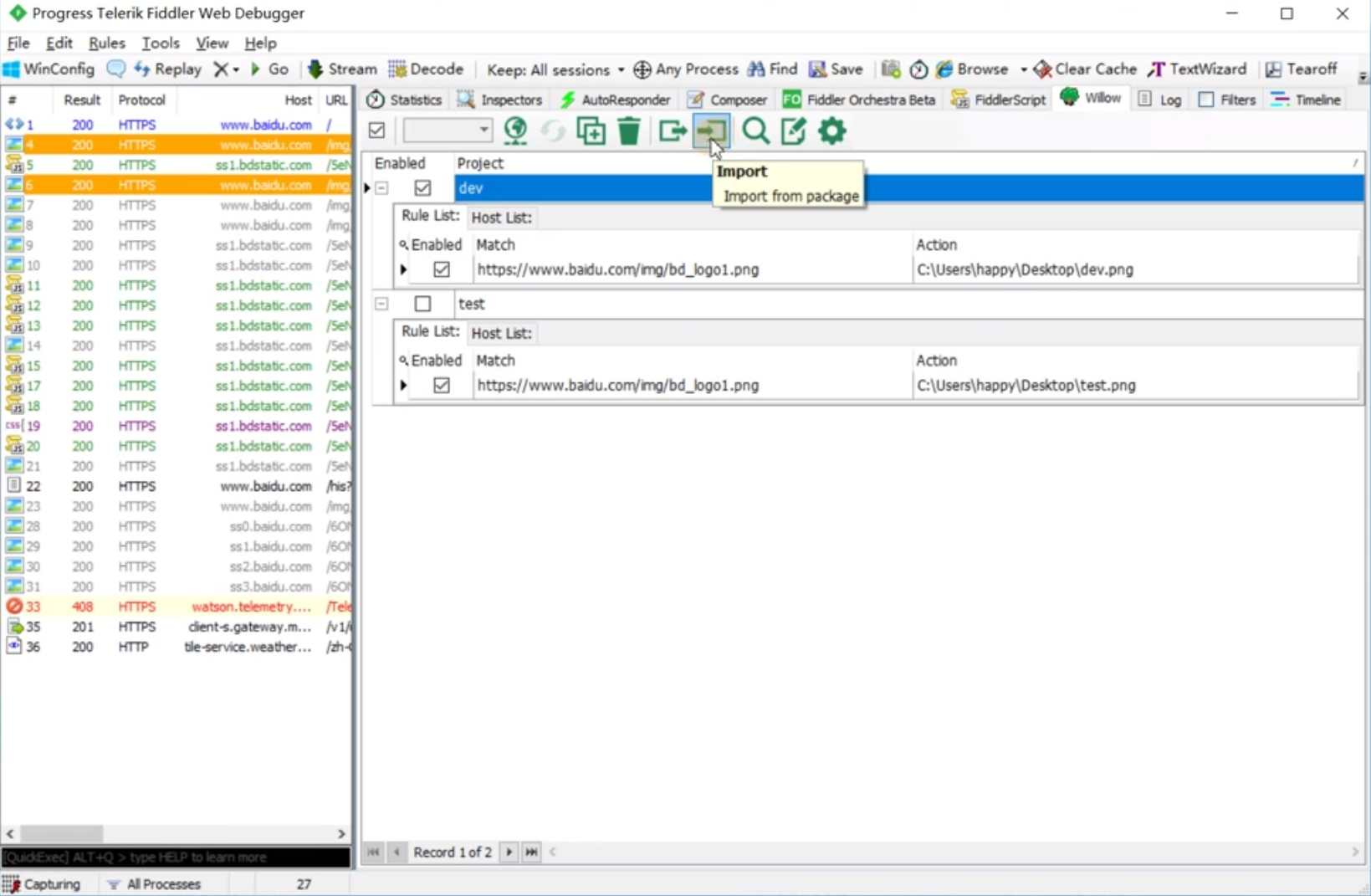Viewport: 1371px width, 896px height.
Task: Click the Willow trash delete icon
Action: (629, 131)
